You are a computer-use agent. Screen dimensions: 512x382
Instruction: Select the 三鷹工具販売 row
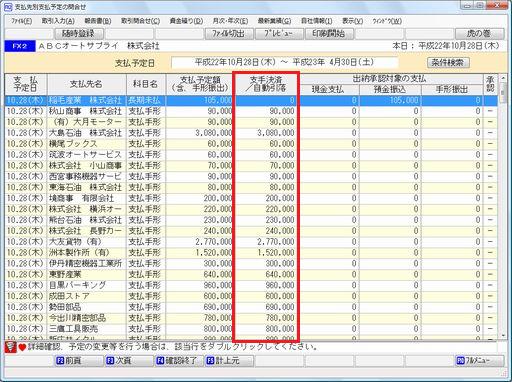[251, 329]
